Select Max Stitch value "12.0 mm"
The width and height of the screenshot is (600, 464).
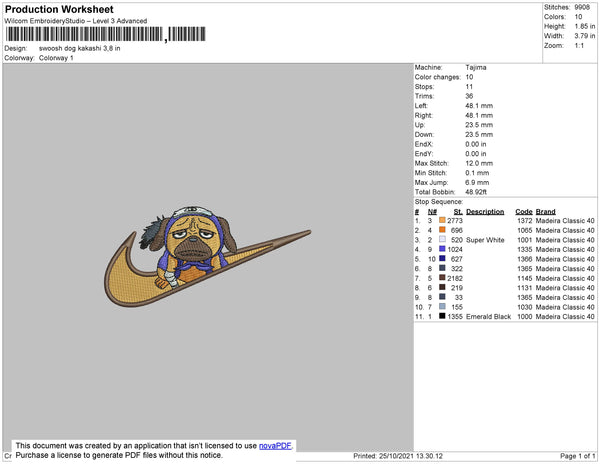tap(479, 163)
